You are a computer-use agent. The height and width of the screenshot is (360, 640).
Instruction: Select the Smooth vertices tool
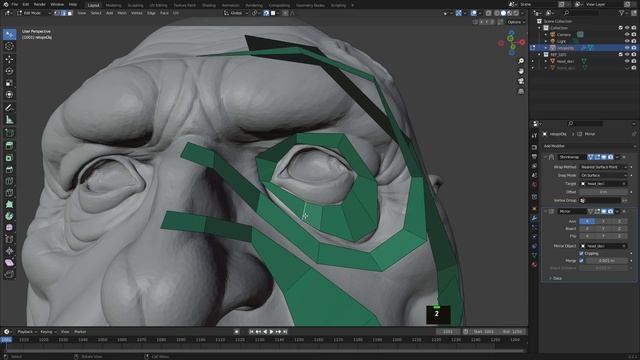pos(9,227)
